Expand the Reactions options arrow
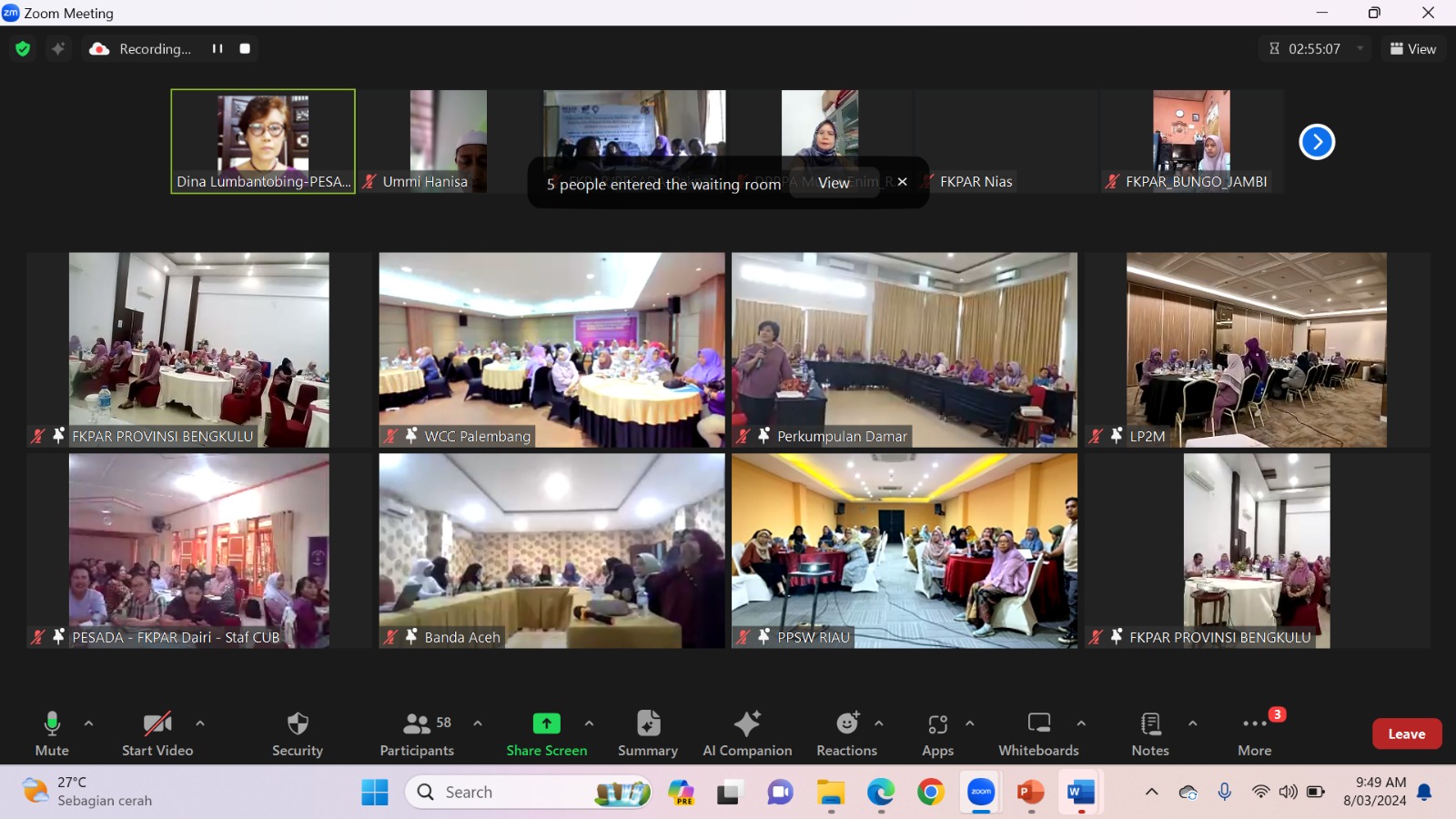1456x819 pixels. pyautogui.click(x=879, y=723)
